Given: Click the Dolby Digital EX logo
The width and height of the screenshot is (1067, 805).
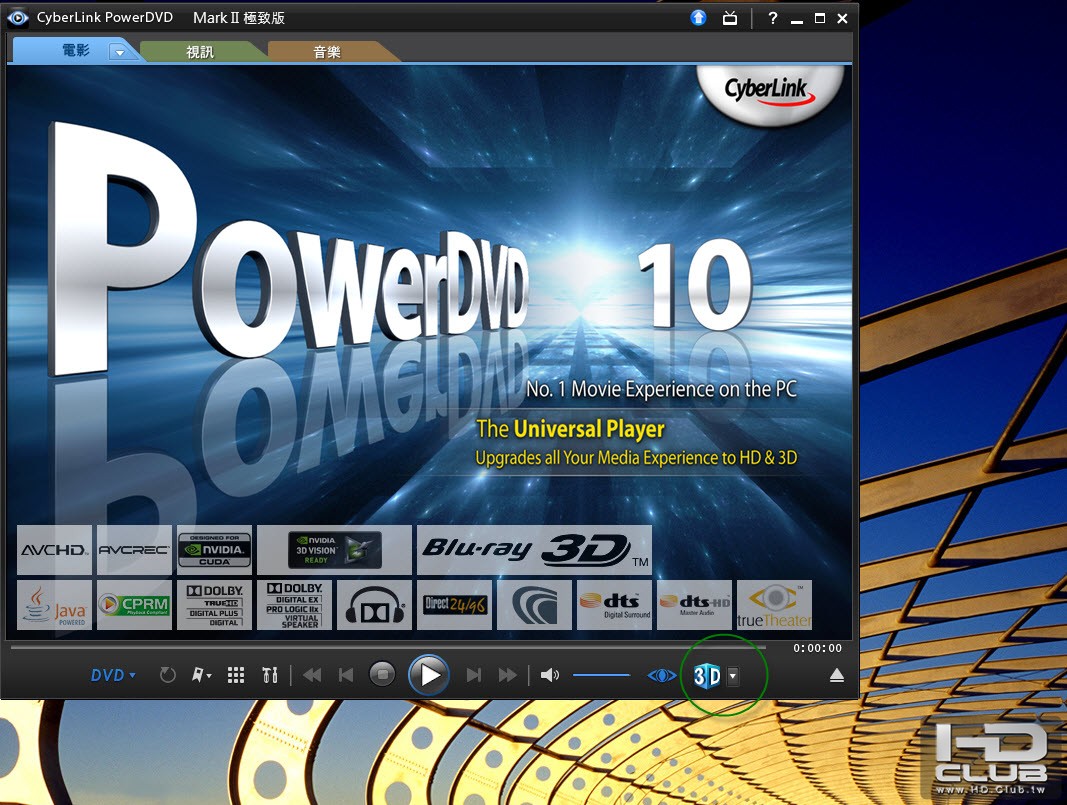Looking at the screenshot, I should pyautogui.click(x=294, y=604).
